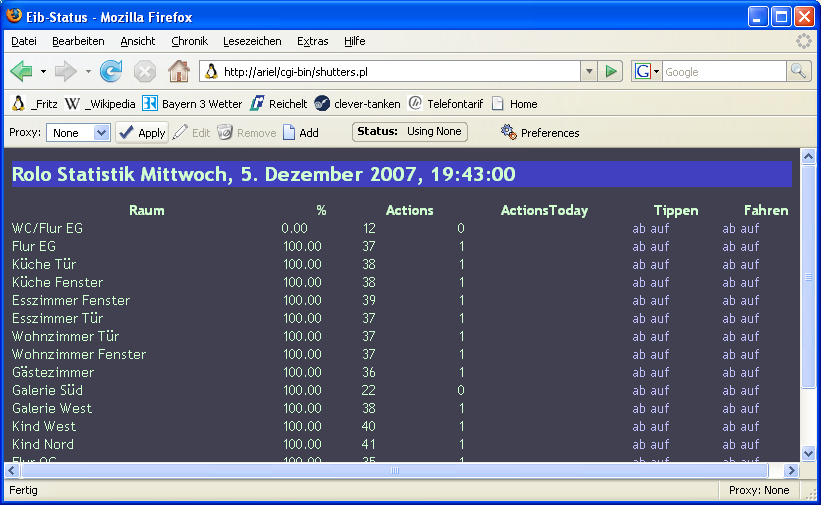Viewport: 821px width, 505px height.
Task: Click the green Go arrow button
Action: (x=612, y=71)
